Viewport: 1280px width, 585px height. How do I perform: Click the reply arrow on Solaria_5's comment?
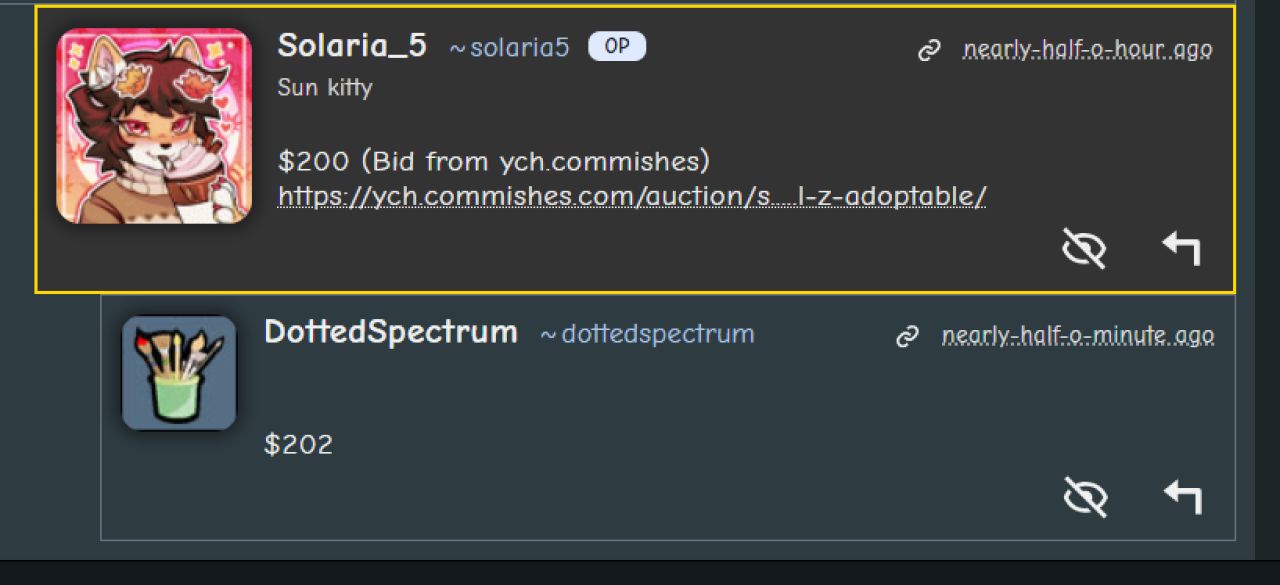1182,248
